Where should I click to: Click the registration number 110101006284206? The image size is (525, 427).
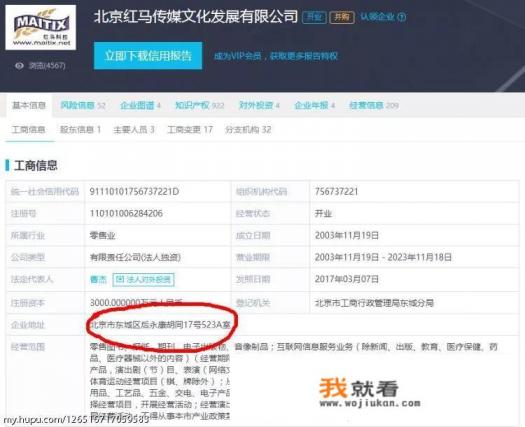(x=126, y=213)
